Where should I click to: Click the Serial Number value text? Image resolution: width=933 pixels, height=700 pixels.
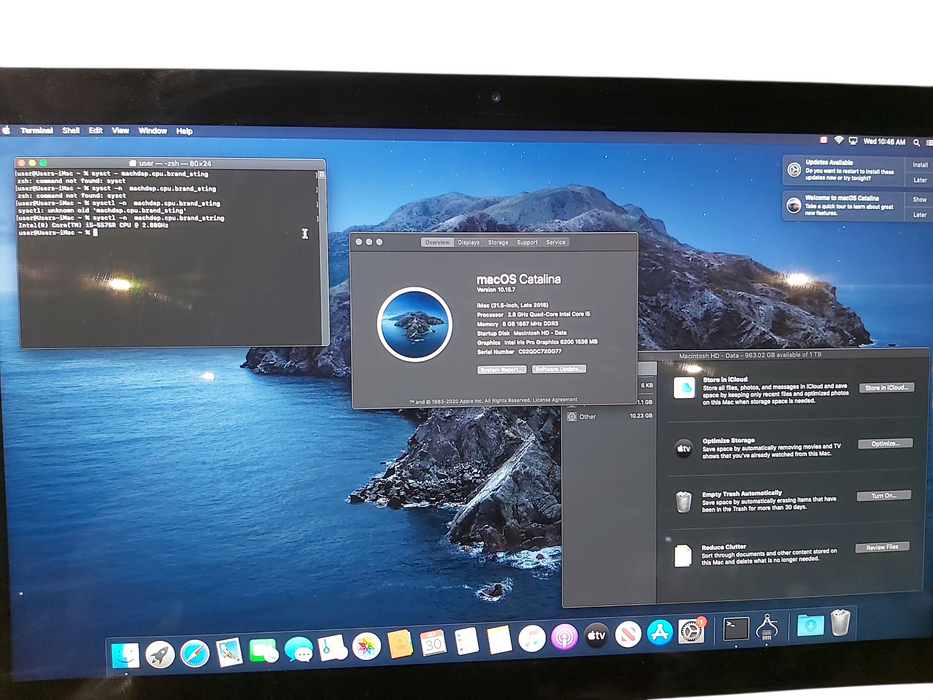pos(540,352)
